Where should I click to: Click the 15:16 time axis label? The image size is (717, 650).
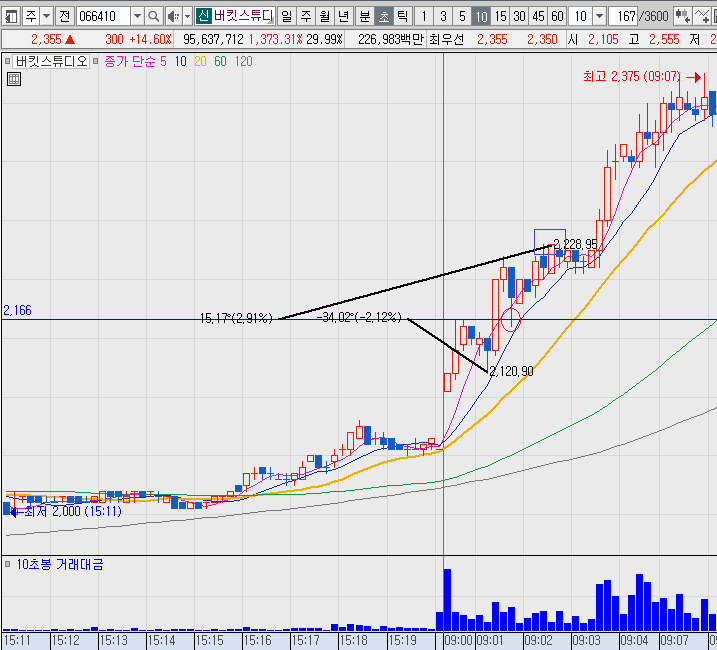coord(258,640)
